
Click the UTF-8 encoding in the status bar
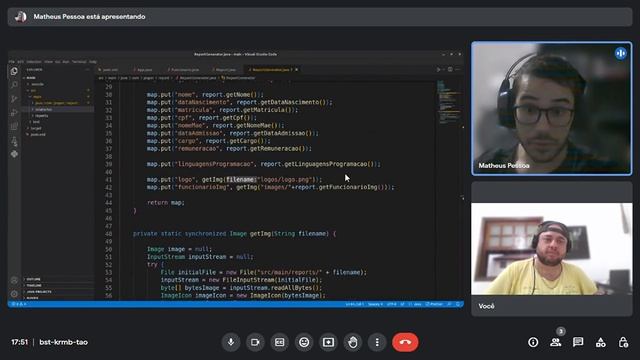pos(391,304)
